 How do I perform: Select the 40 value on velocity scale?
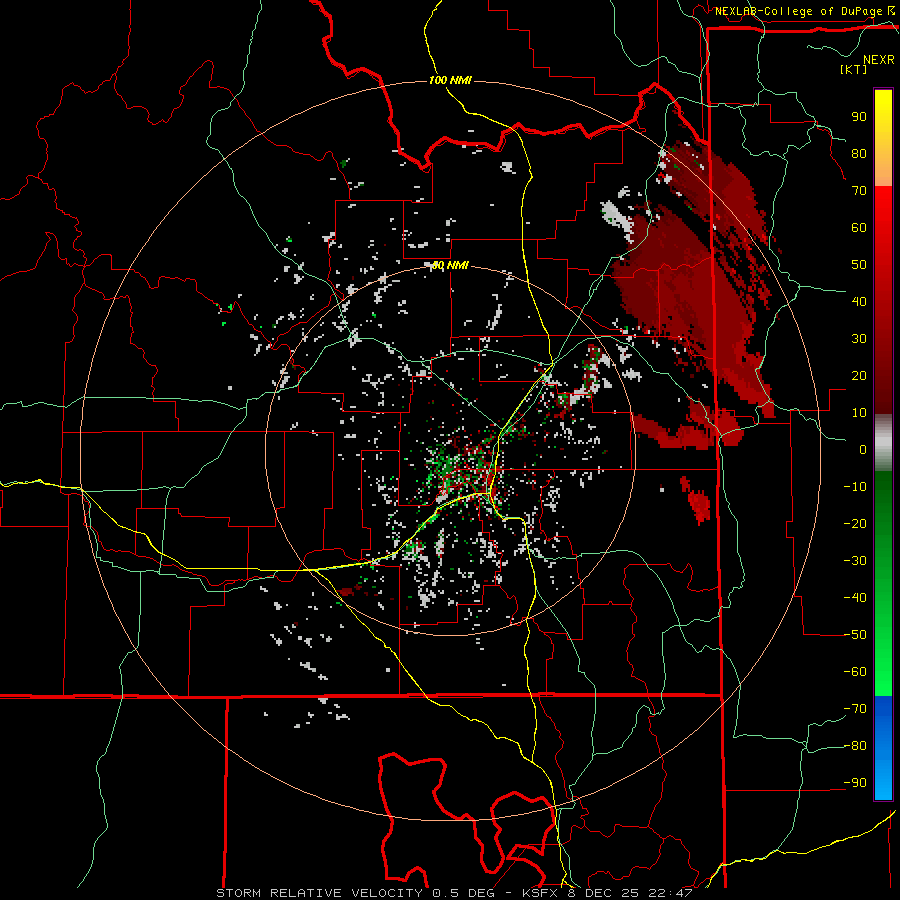click(x=859, y=301)
